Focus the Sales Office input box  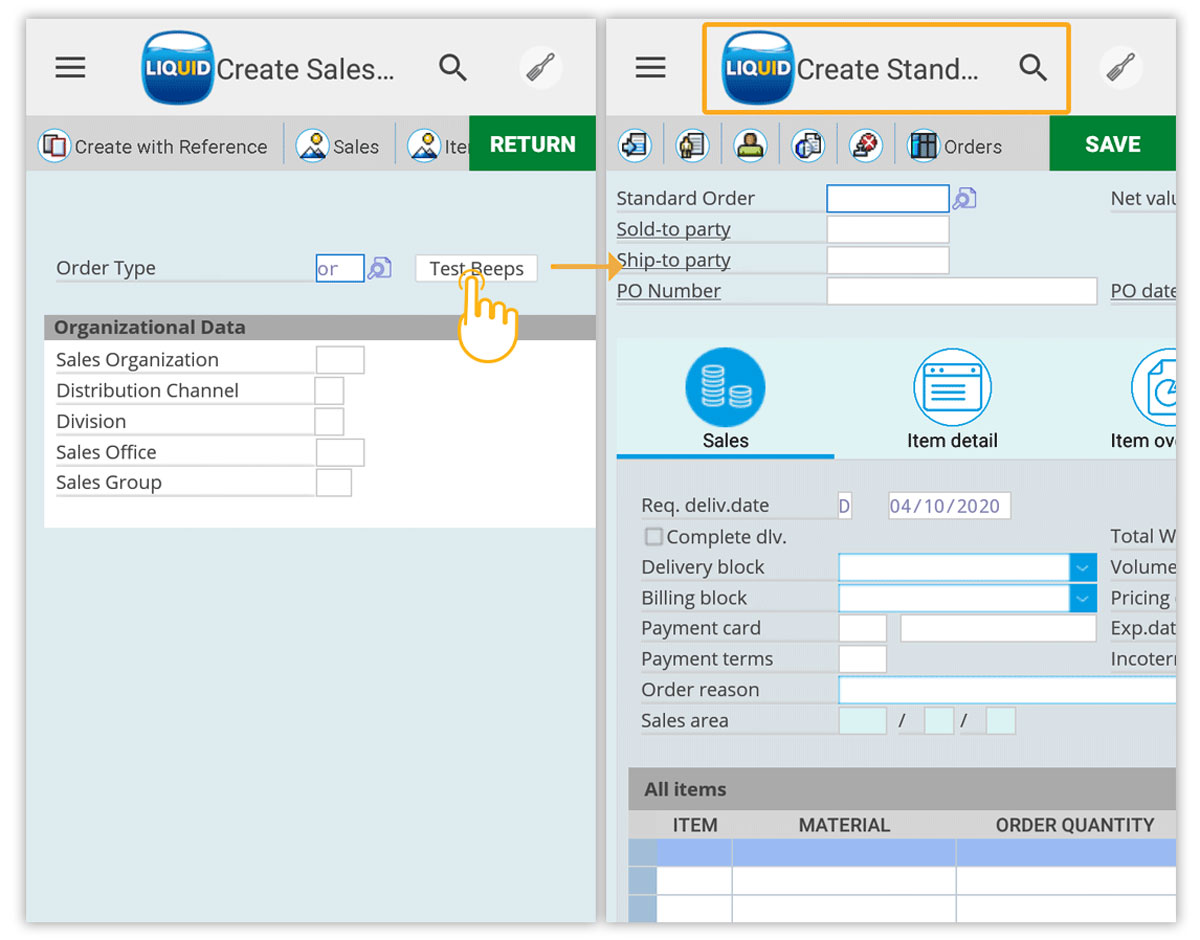pos(340,452)
